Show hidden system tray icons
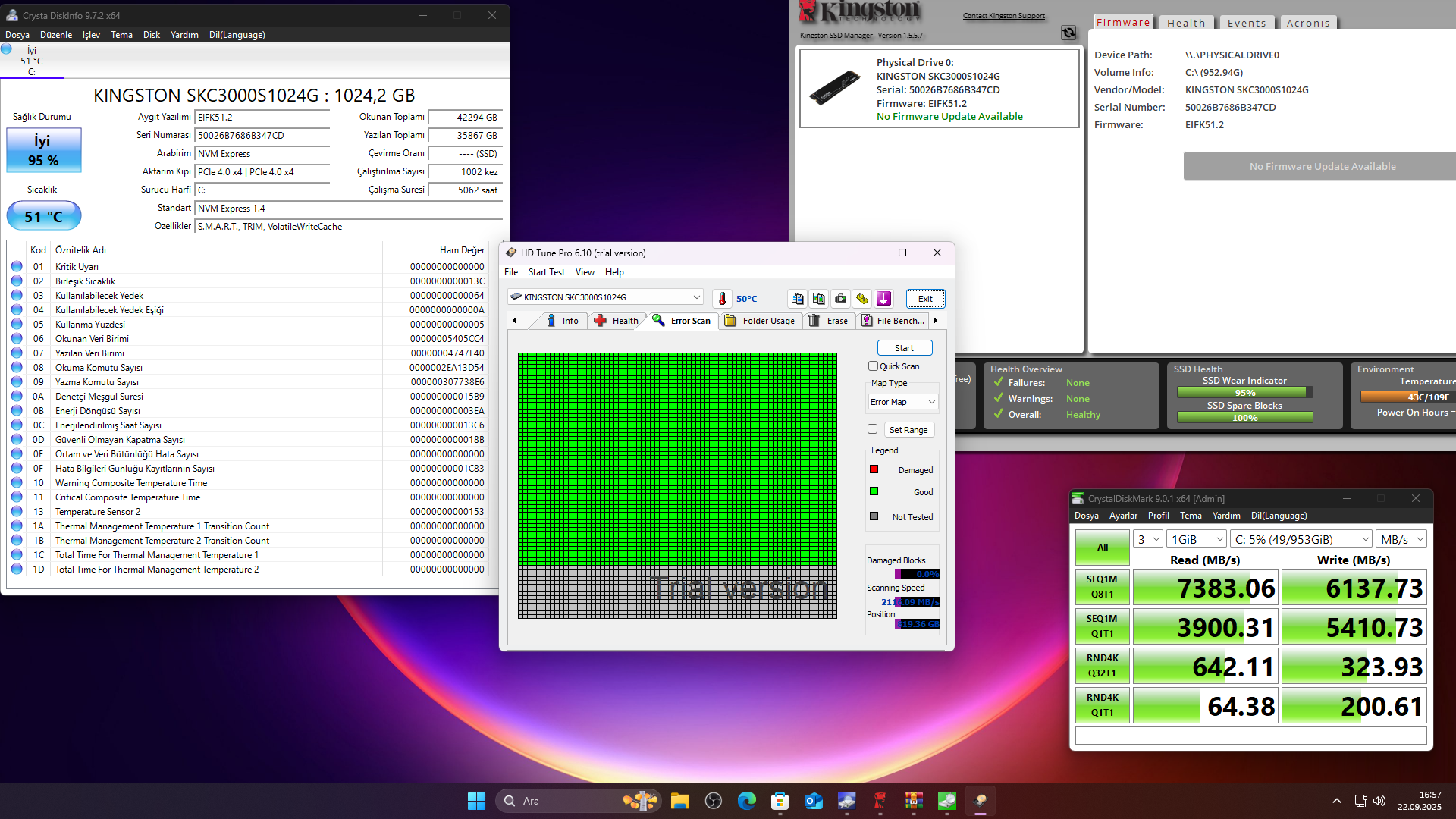 1337,801
